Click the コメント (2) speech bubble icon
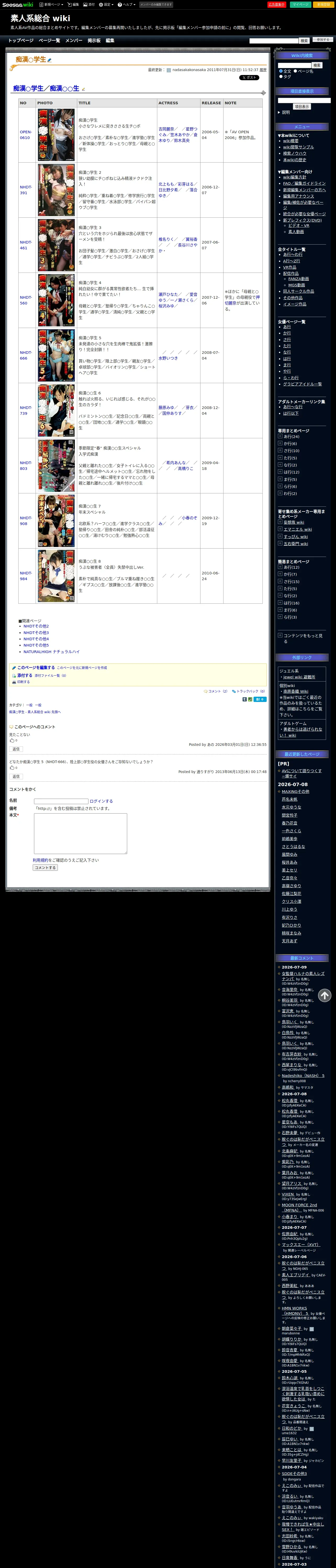This screenshot has height=1568, width=336. pyautogui.click(x=205, y=691)
